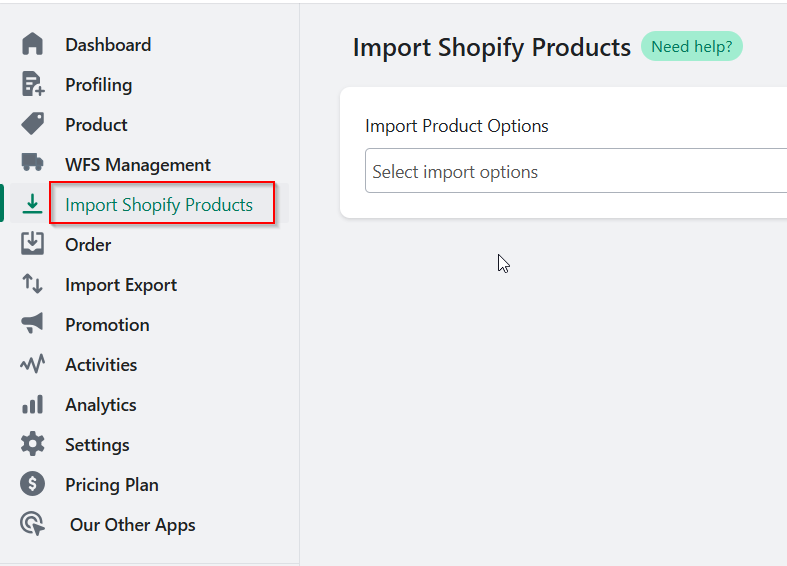Navigate to Our Other Apps
Image resolution: width=787 pixels, height=566 pixels.
point(133,525)
